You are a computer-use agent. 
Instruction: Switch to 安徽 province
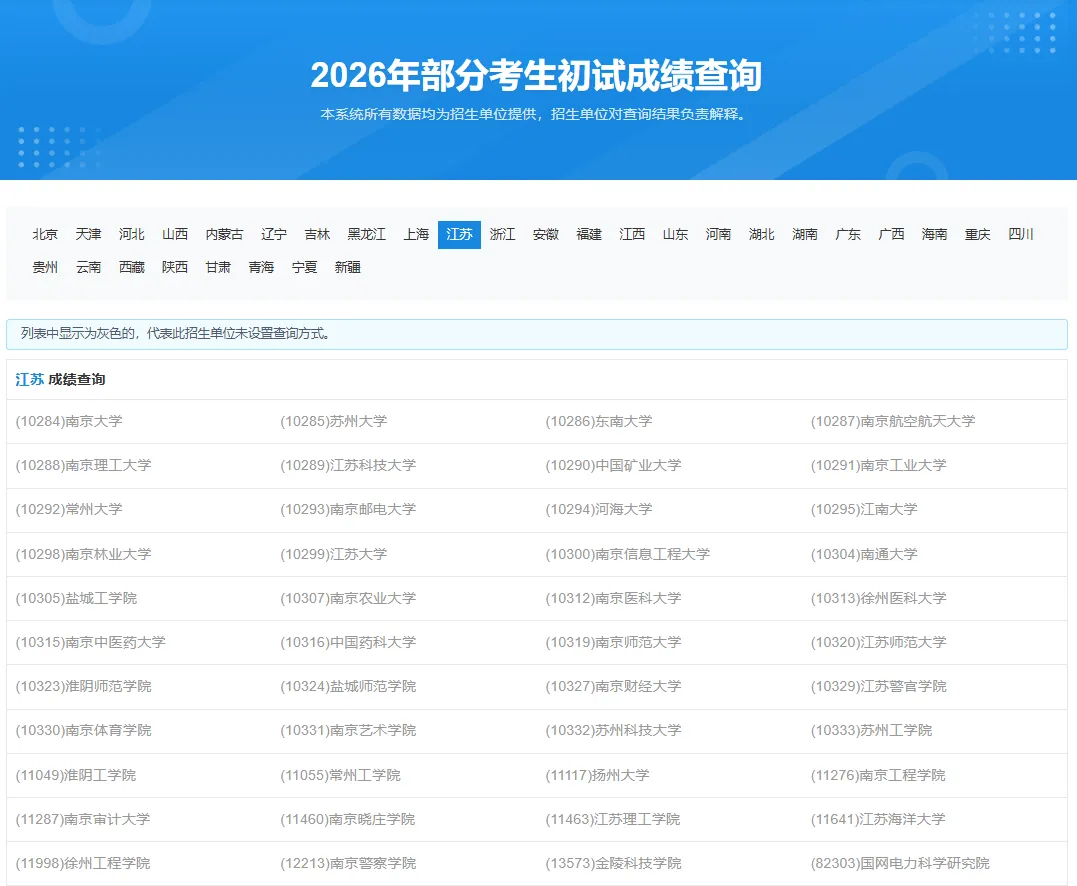546,234
